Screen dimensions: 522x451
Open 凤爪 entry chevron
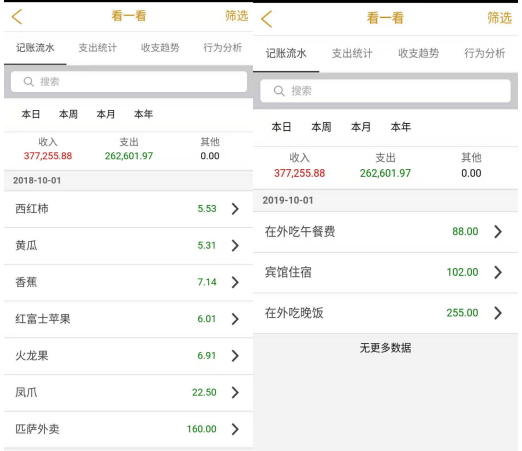point(235,392)
